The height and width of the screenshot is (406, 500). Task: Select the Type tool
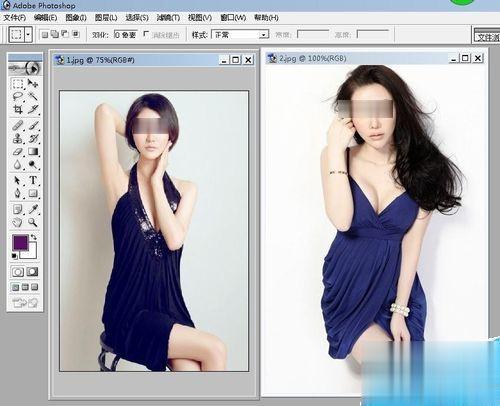click(x=33, y=180)
